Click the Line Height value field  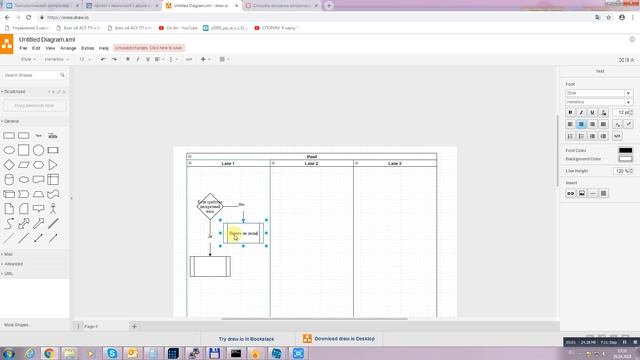tap(622, 171)
